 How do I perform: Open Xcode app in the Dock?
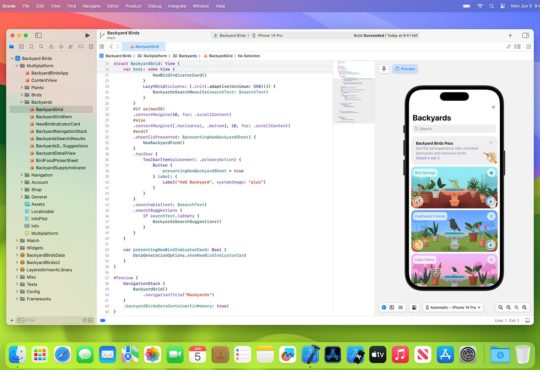tap(311, 354)
